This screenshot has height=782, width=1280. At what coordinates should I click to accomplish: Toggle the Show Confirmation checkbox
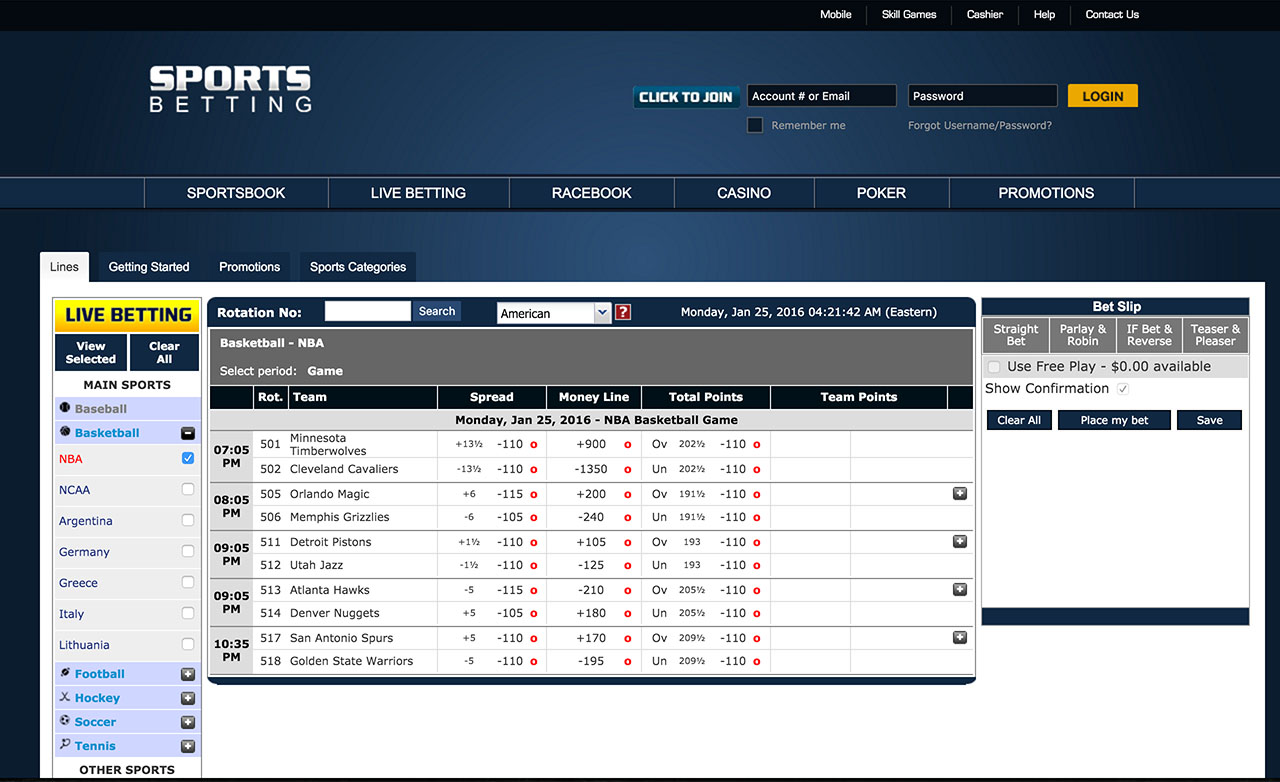click(x=1123, y=389)
